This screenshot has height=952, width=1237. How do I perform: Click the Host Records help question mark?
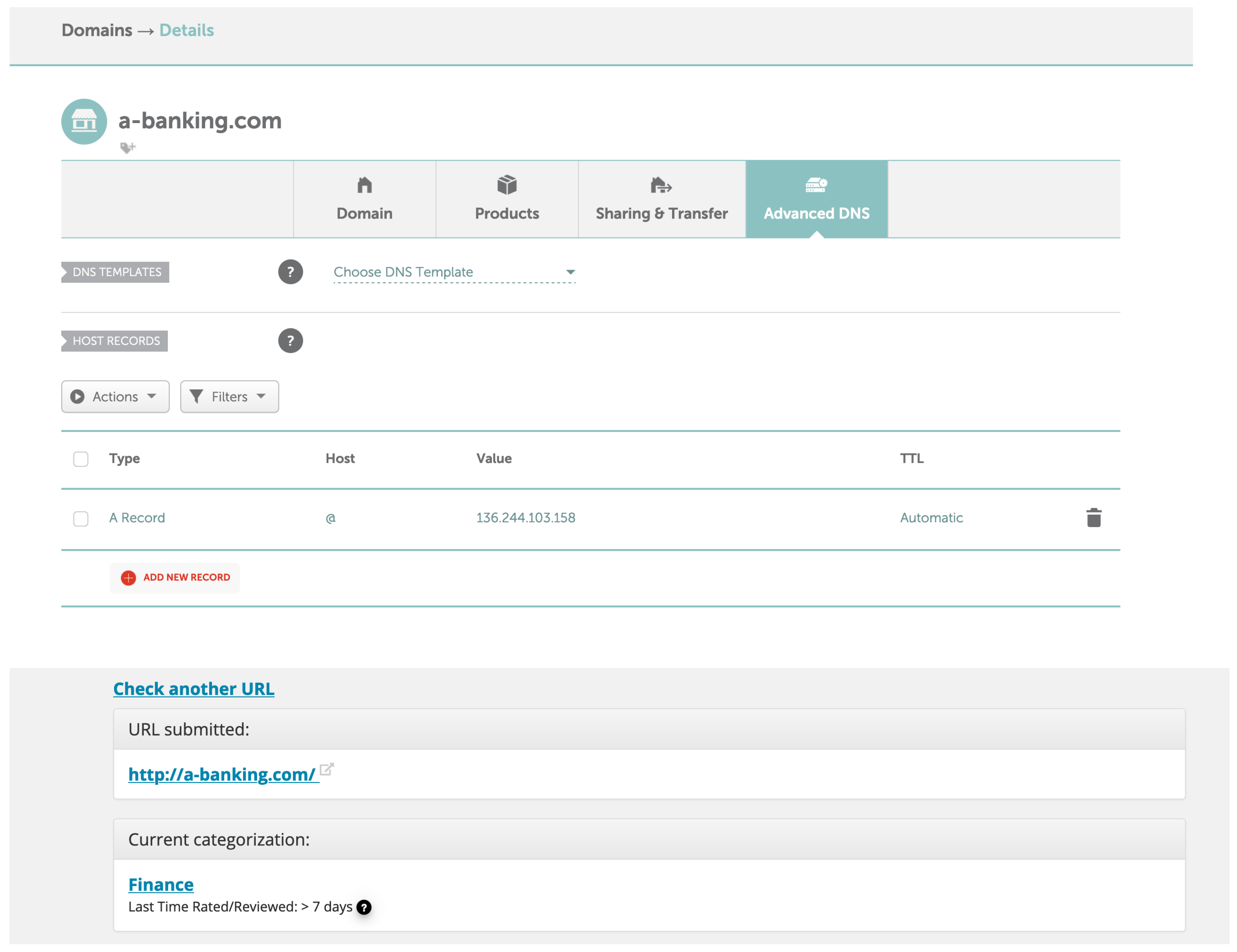coord(290,341)
